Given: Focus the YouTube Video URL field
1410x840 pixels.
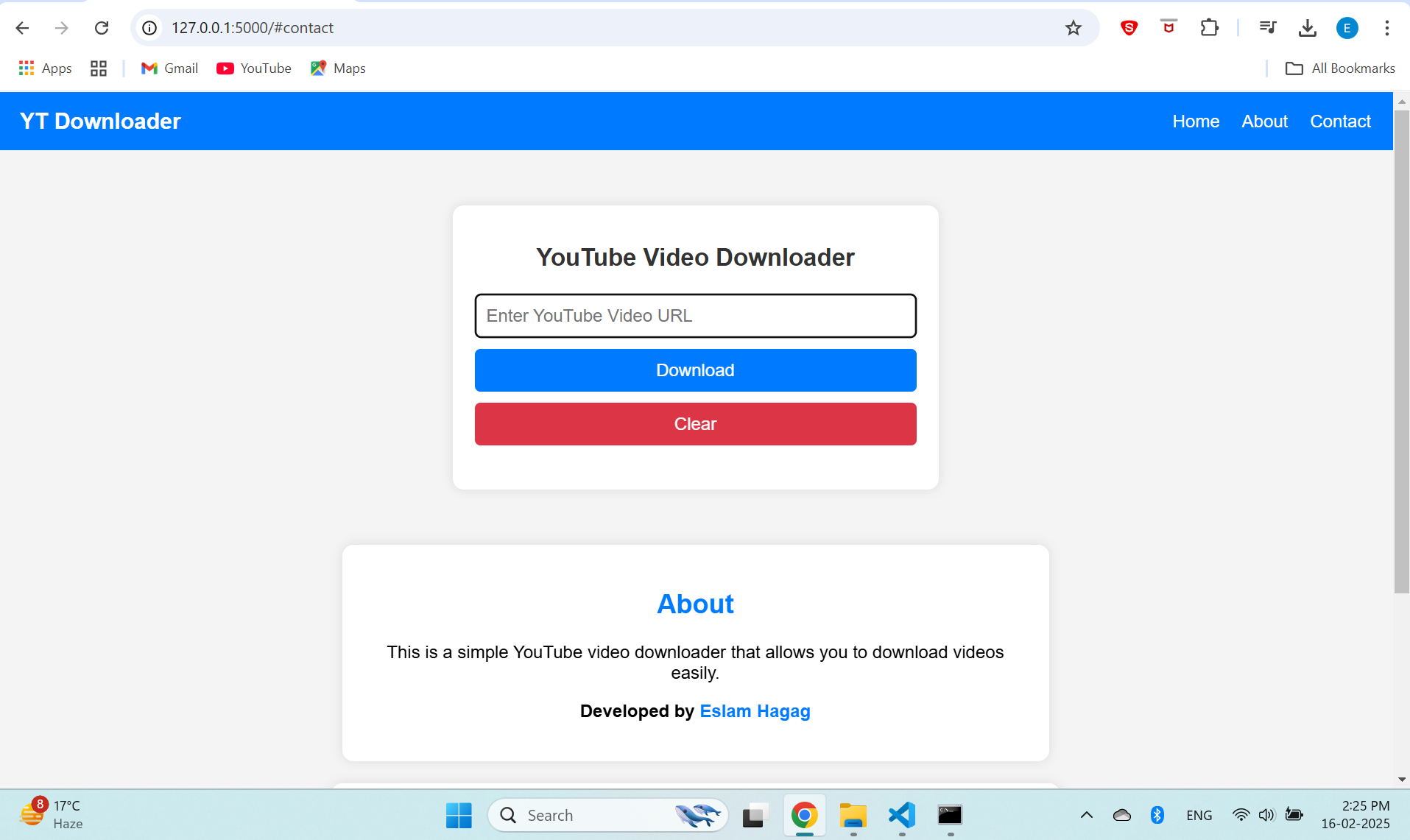Looking at the screenshot, I should pyautogui.click(x=695, y=316).
